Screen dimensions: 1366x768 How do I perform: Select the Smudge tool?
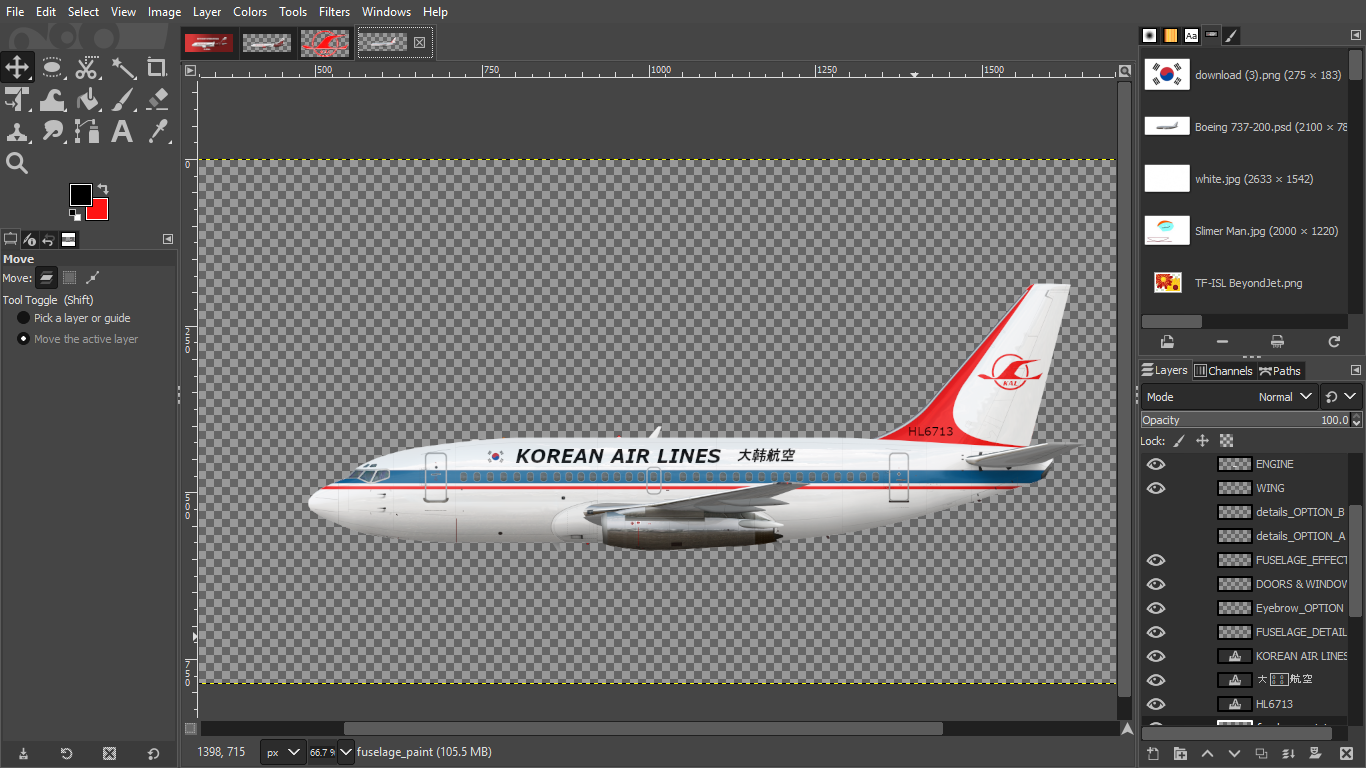coord(52,131)
